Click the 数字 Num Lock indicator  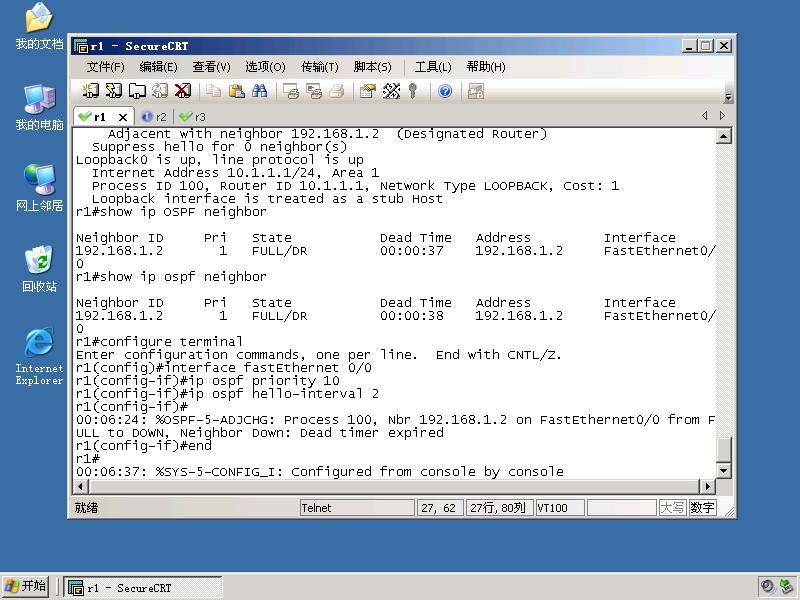coord(702,508)
